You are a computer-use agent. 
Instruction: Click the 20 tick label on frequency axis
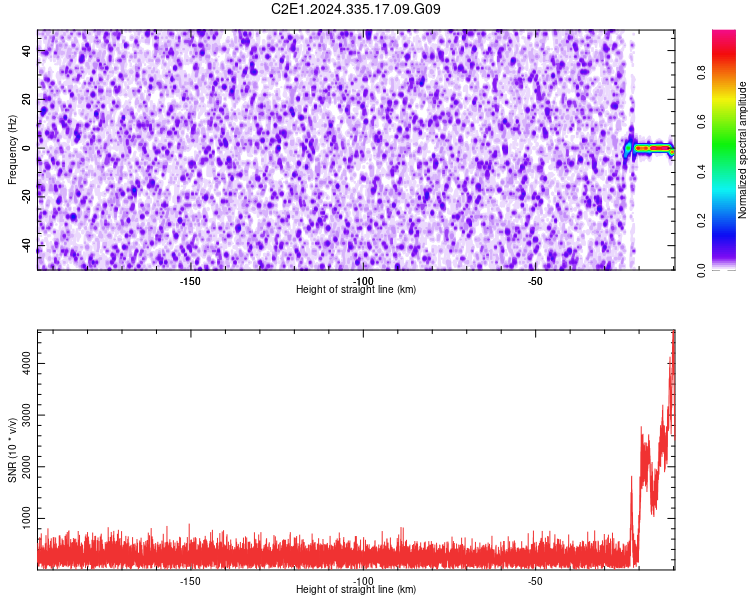coord(27,99)
